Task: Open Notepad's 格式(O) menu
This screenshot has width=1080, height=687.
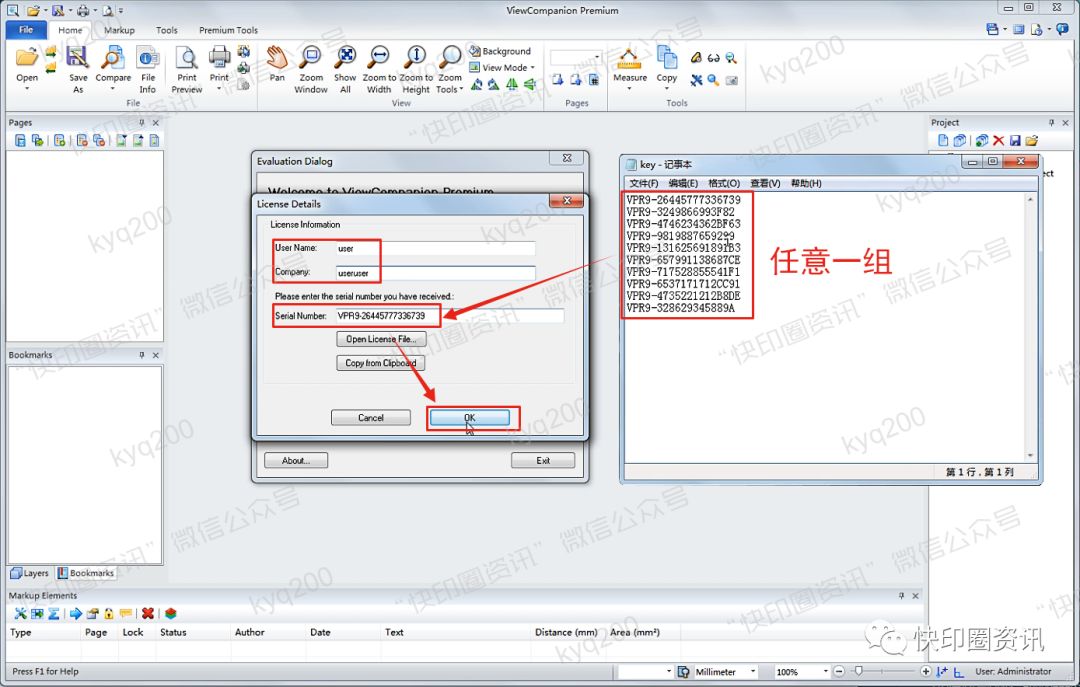Action: point(724,183)
